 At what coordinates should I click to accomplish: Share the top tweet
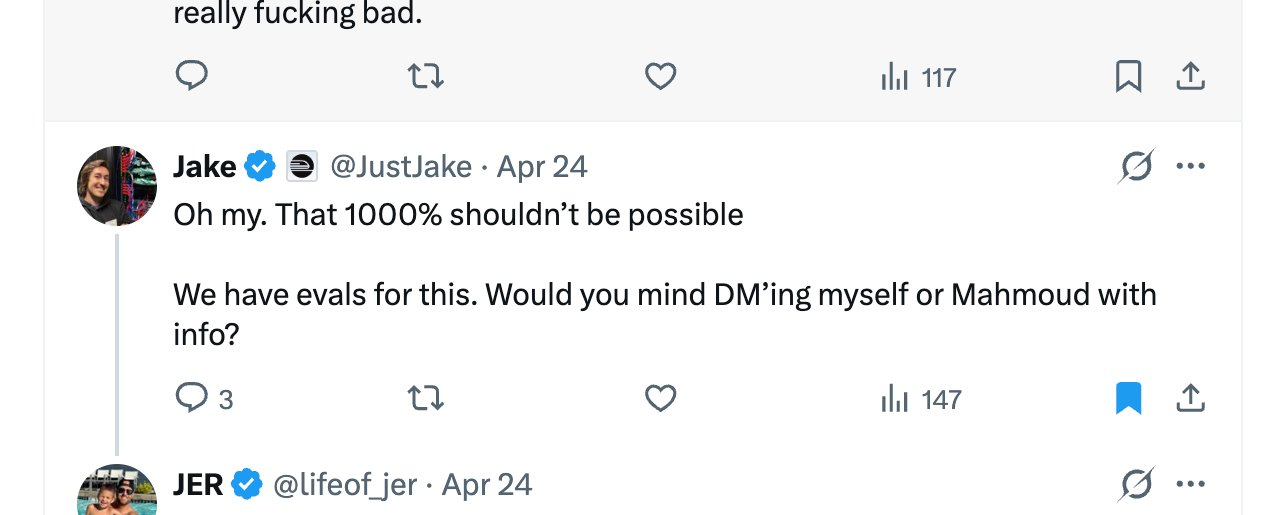(x=1190, y=77)
